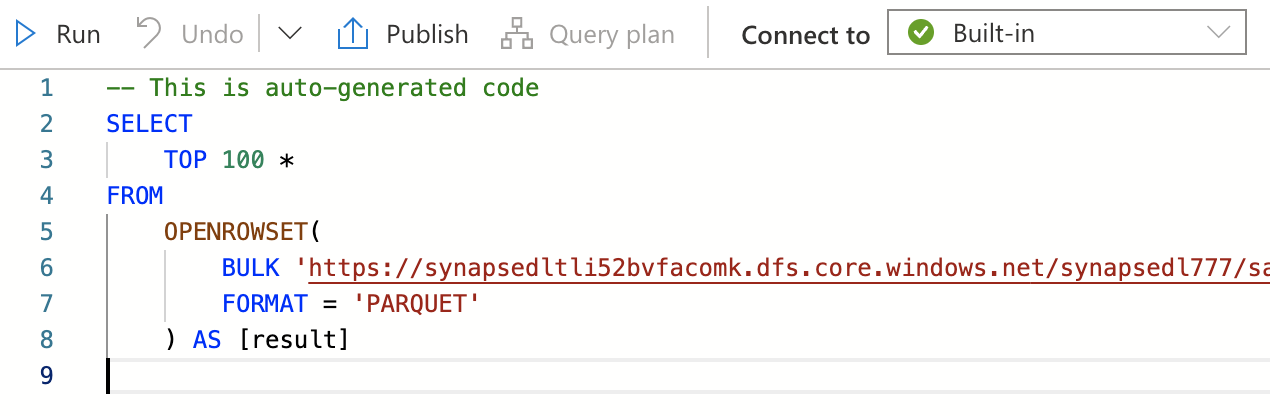Click the Undo curved arrow icon
The width and height of the screenshot is (1270, 416).
click(x=150, y=34)
